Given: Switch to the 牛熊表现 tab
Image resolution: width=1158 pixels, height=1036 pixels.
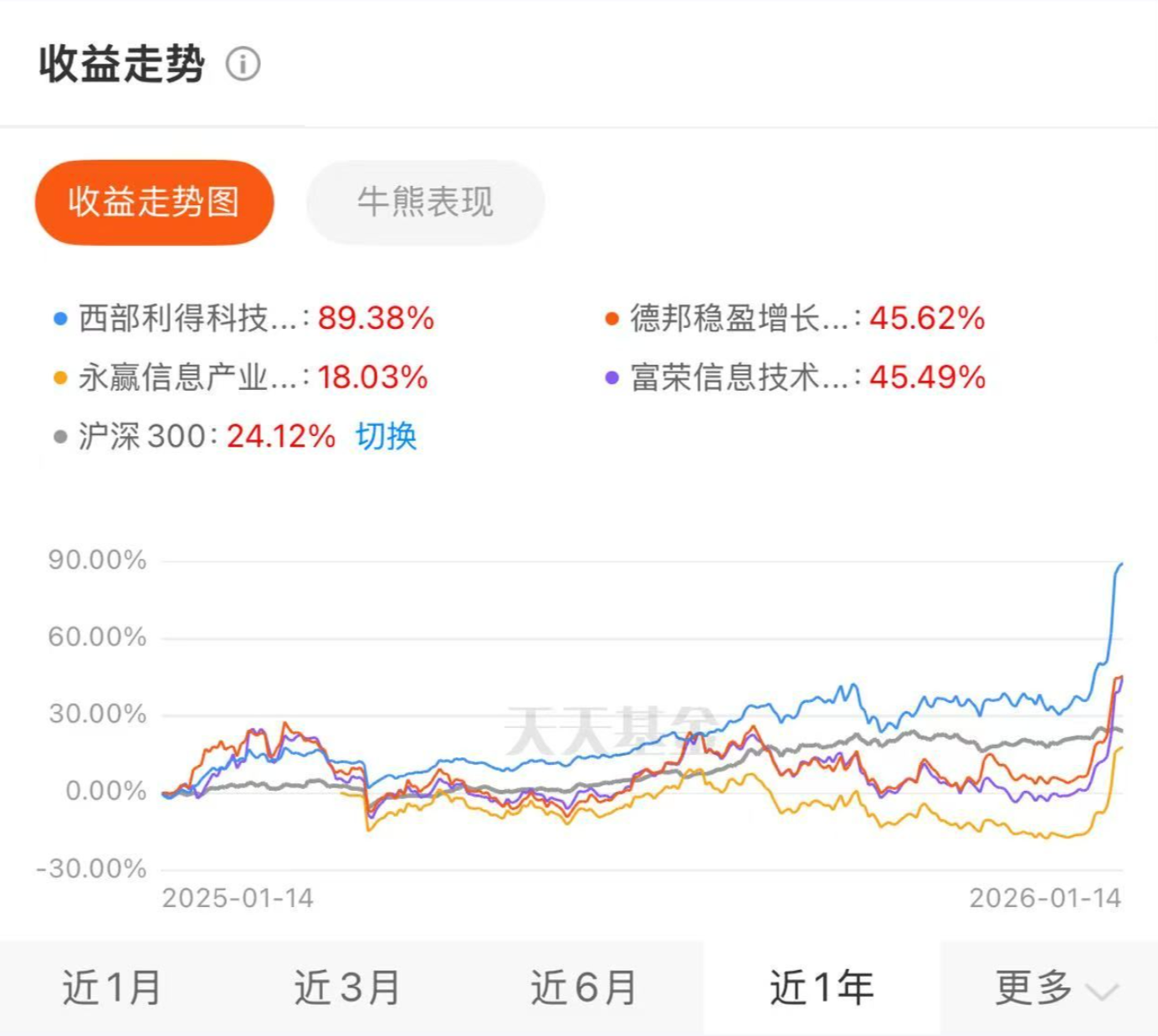Looking at the screenshot, I should (x=425, y=202).
